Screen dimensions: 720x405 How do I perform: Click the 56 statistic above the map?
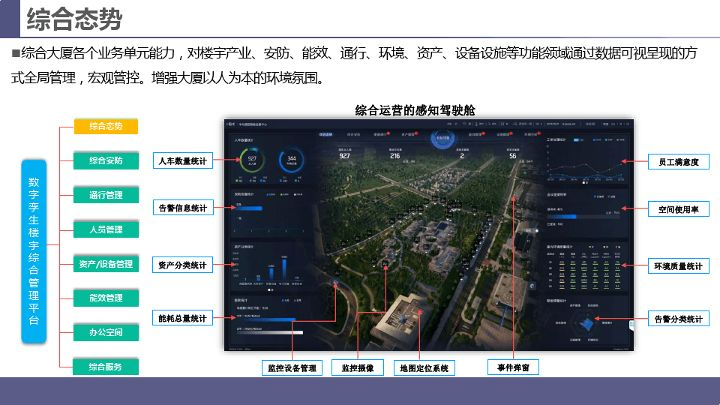pyautogui.click(x=513, y=156)
